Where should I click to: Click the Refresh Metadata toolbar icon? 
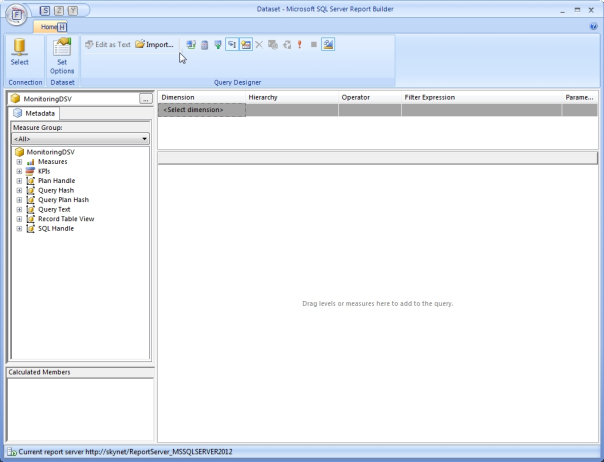coord(191,45)
